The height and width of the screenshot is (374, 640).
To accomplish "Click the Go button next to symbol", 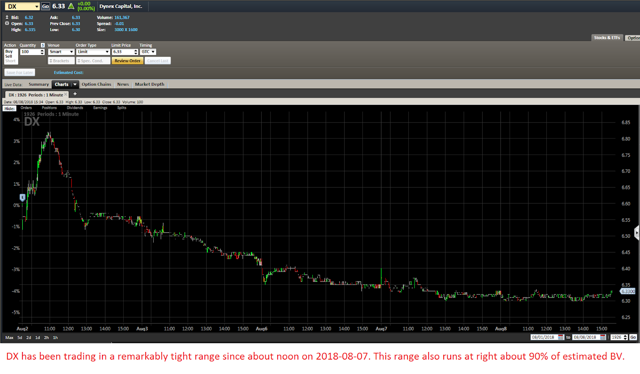I will point(45,6).
